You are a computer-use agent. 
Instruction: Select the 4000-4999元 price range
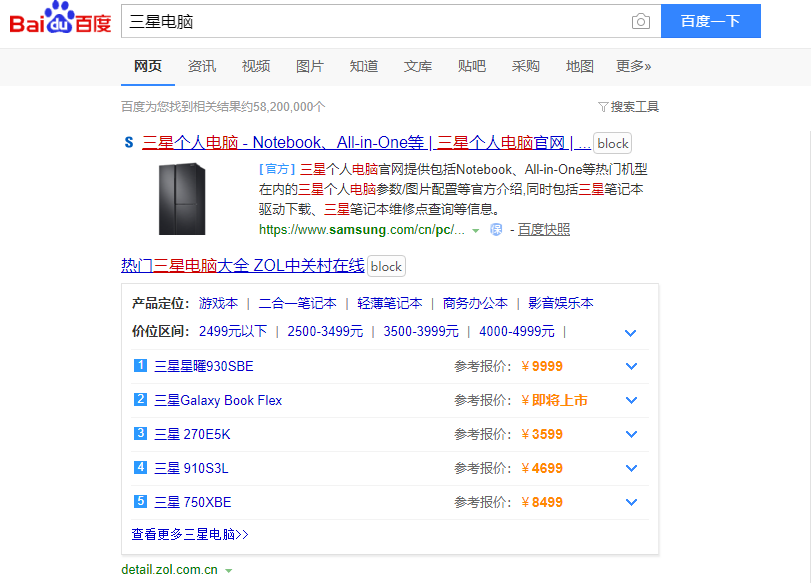[517, 331]
